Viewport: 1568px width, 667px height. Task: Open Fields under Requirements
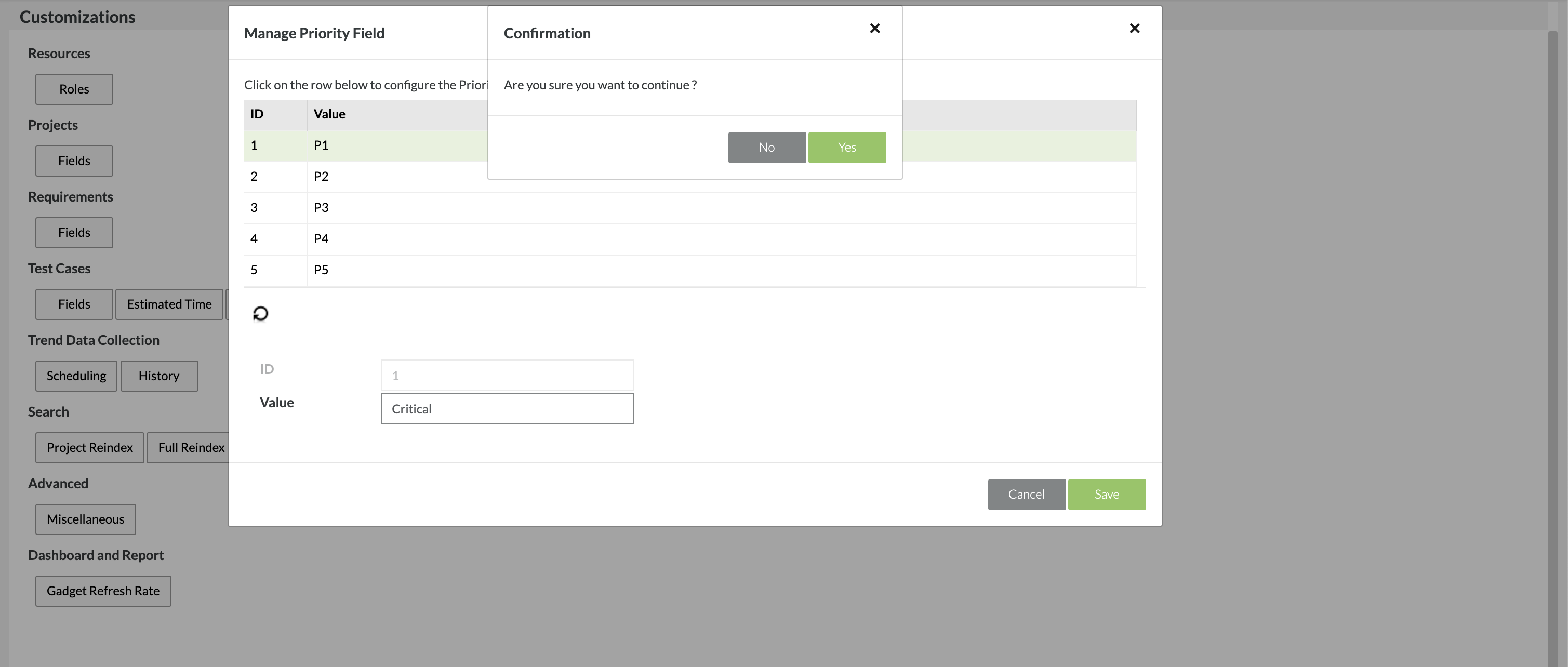pyautogui.click(x=74, y=233)
